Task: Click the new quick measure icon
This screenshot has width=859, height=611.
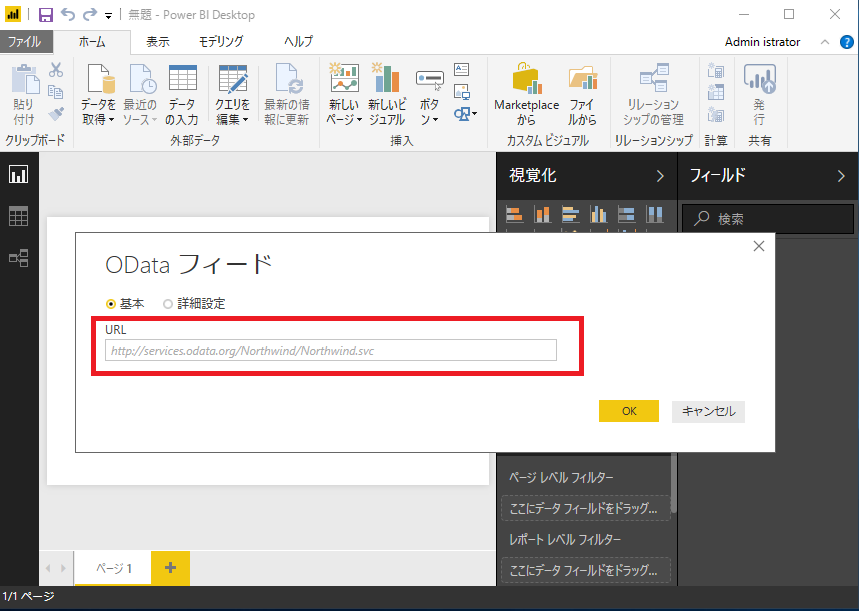Action: pyautogui.click(x=715, y=114)
